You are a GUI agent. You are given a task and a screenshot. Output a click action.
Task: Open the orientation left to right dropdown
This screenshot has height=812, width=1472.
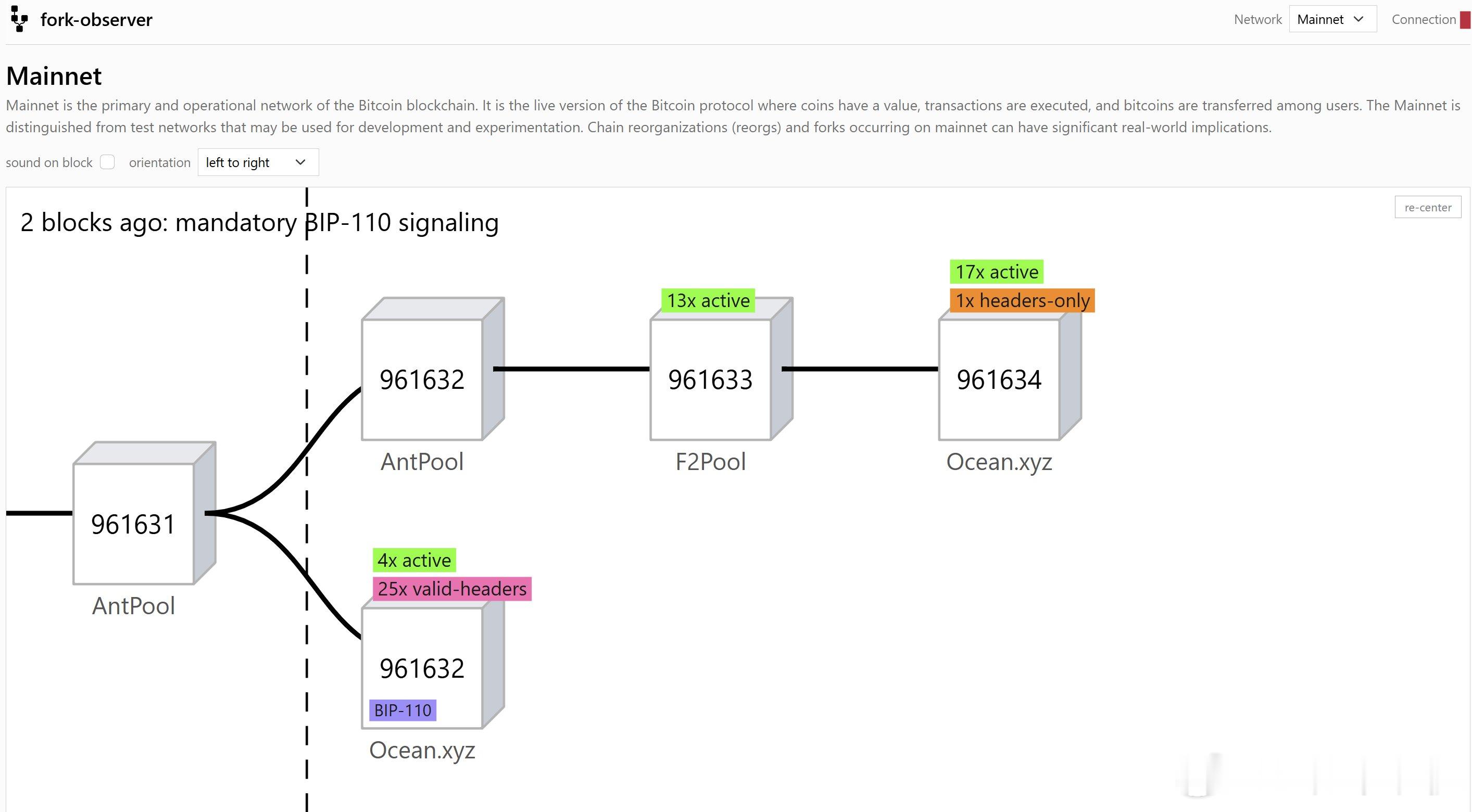tap(258, 162)
